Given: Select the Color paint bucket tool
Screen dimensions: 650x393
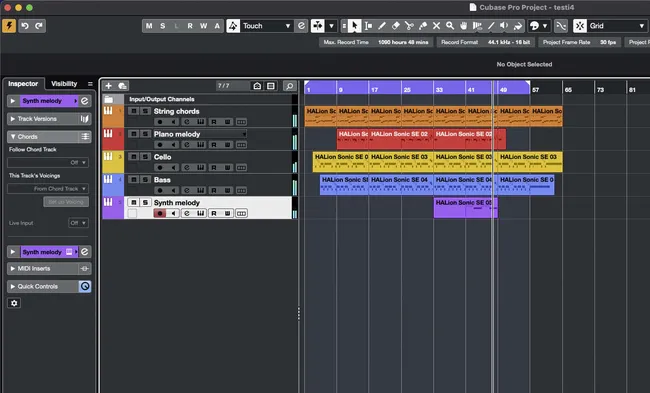Looking at the screenshot, I should coord(518,26).
